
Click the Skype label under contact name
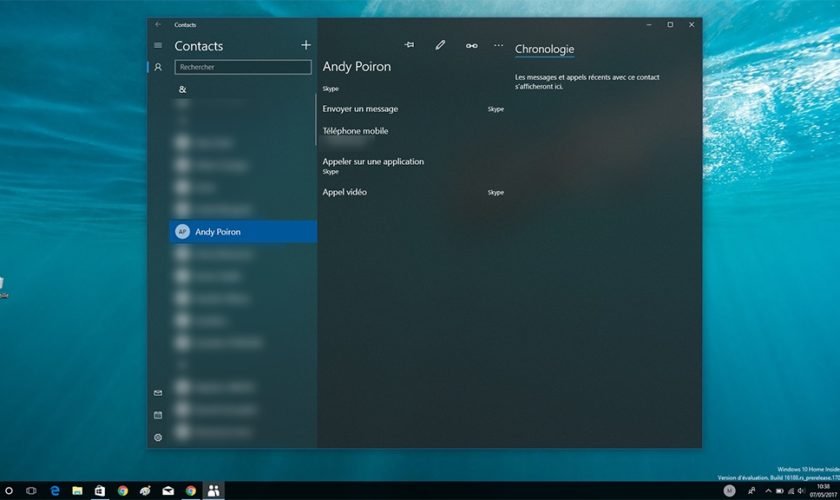331,89
